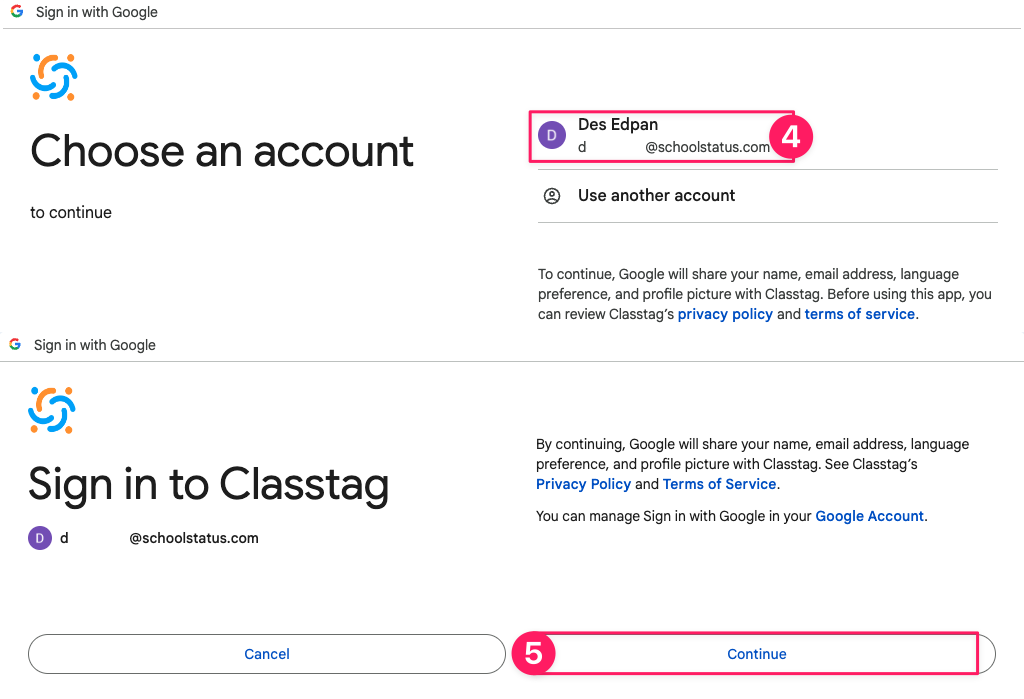1024x699 pixels.
Task: Click the person icon next to "Use another account"
Action: click(552, 196)
